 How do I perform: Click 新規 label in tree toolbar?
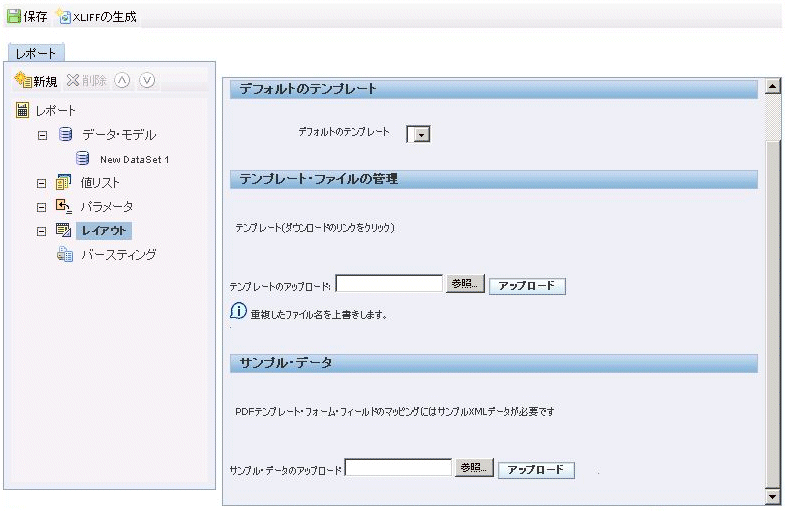46,81
